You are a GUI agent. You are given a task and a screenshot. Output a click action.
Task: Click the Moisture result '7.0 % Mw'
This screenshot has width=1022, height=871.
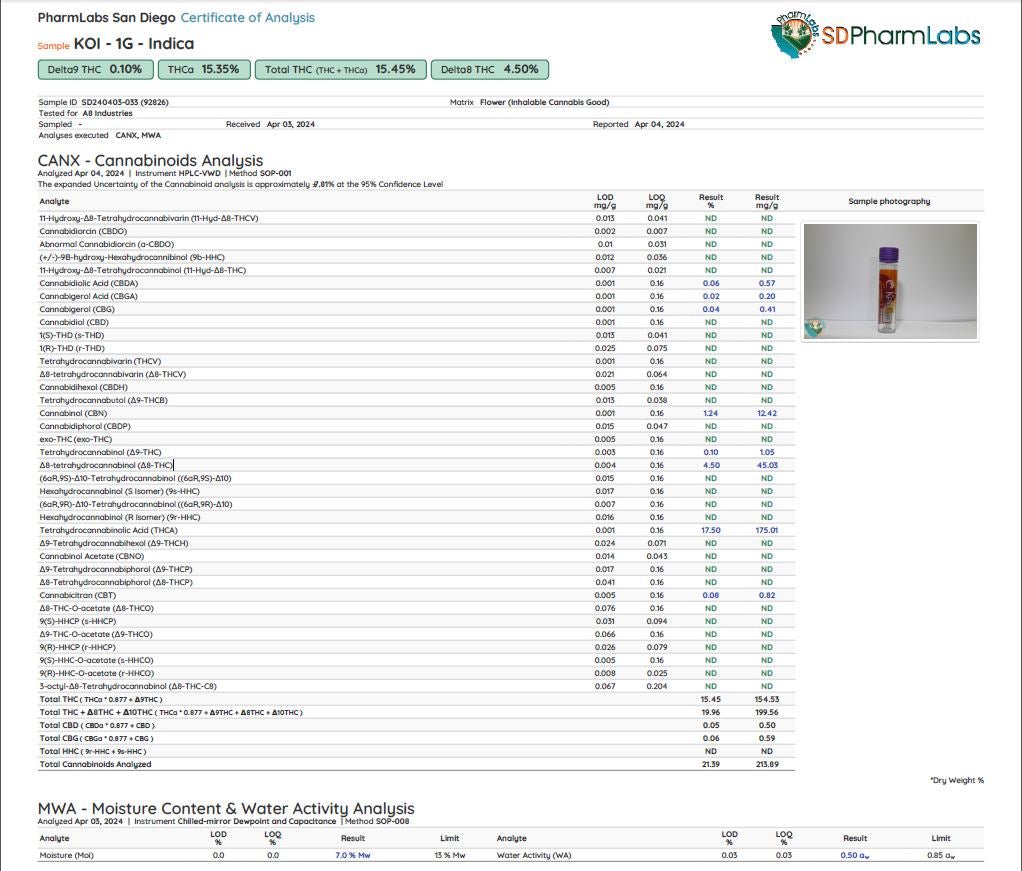pos(353,855)
